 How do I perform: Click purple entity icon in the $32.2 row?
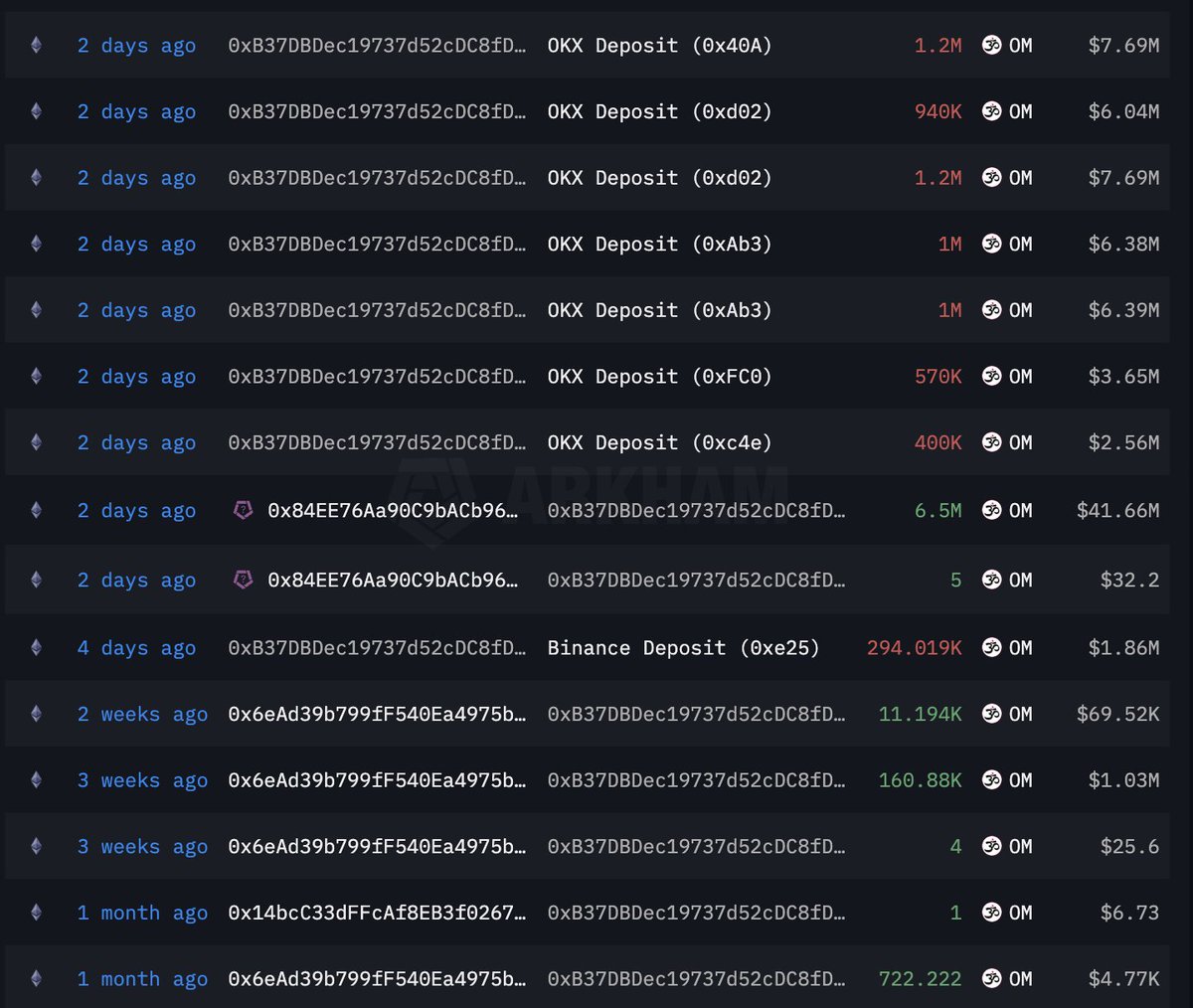coord(243,580)
